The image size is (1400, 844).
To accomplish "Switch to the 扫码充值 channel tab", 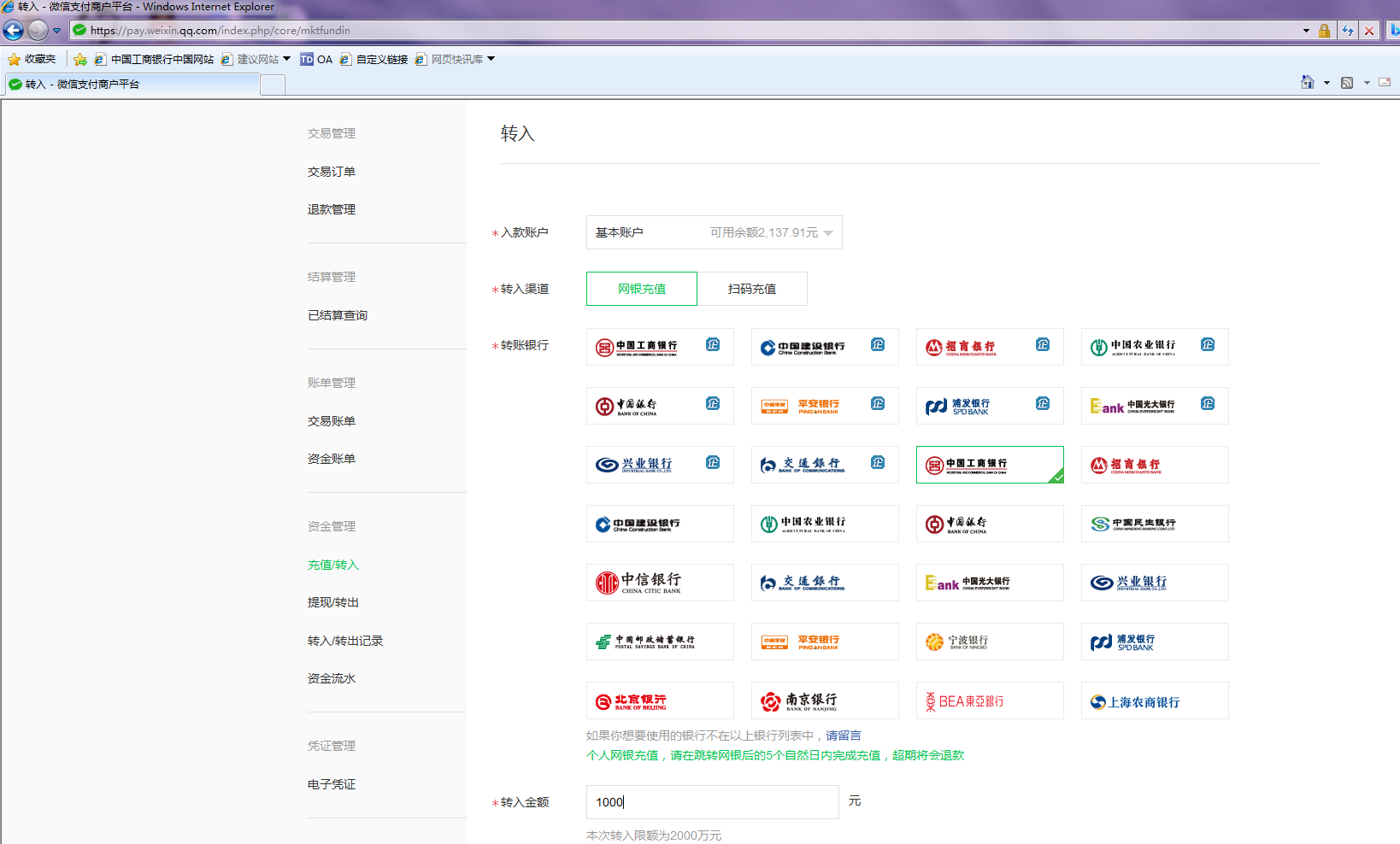I will (752, 289).
